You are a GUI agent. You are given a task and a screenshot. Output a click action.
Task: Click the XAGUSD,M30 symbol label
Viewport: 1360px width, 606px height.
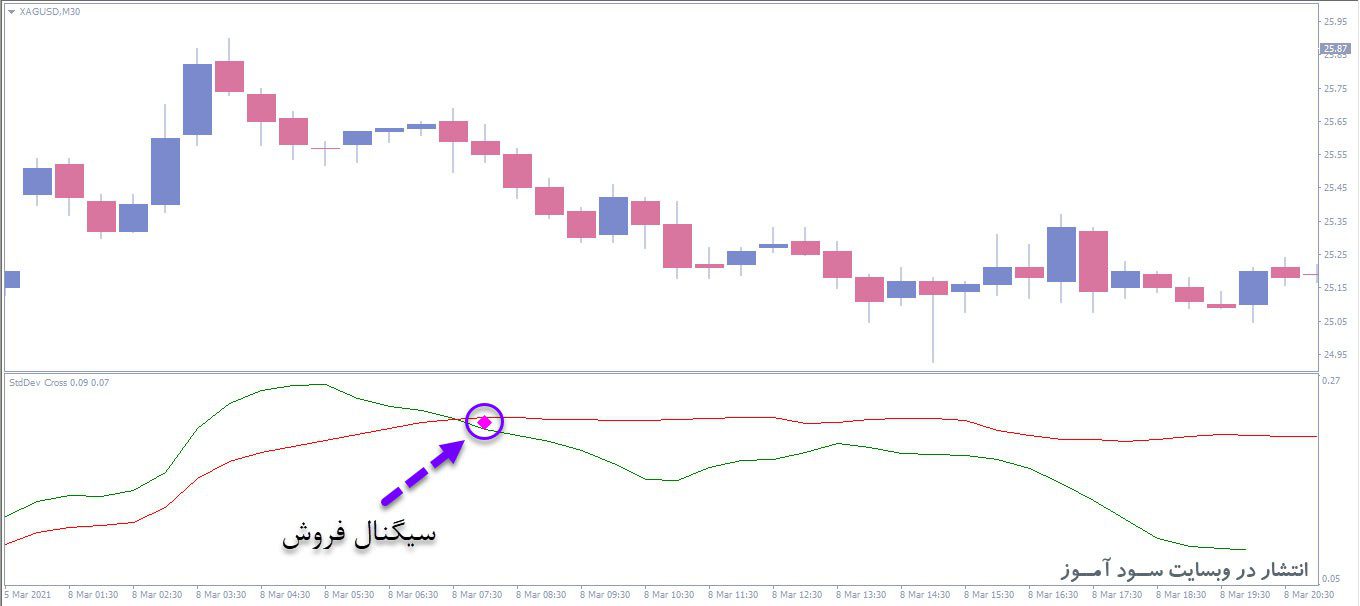pos(50,12)
